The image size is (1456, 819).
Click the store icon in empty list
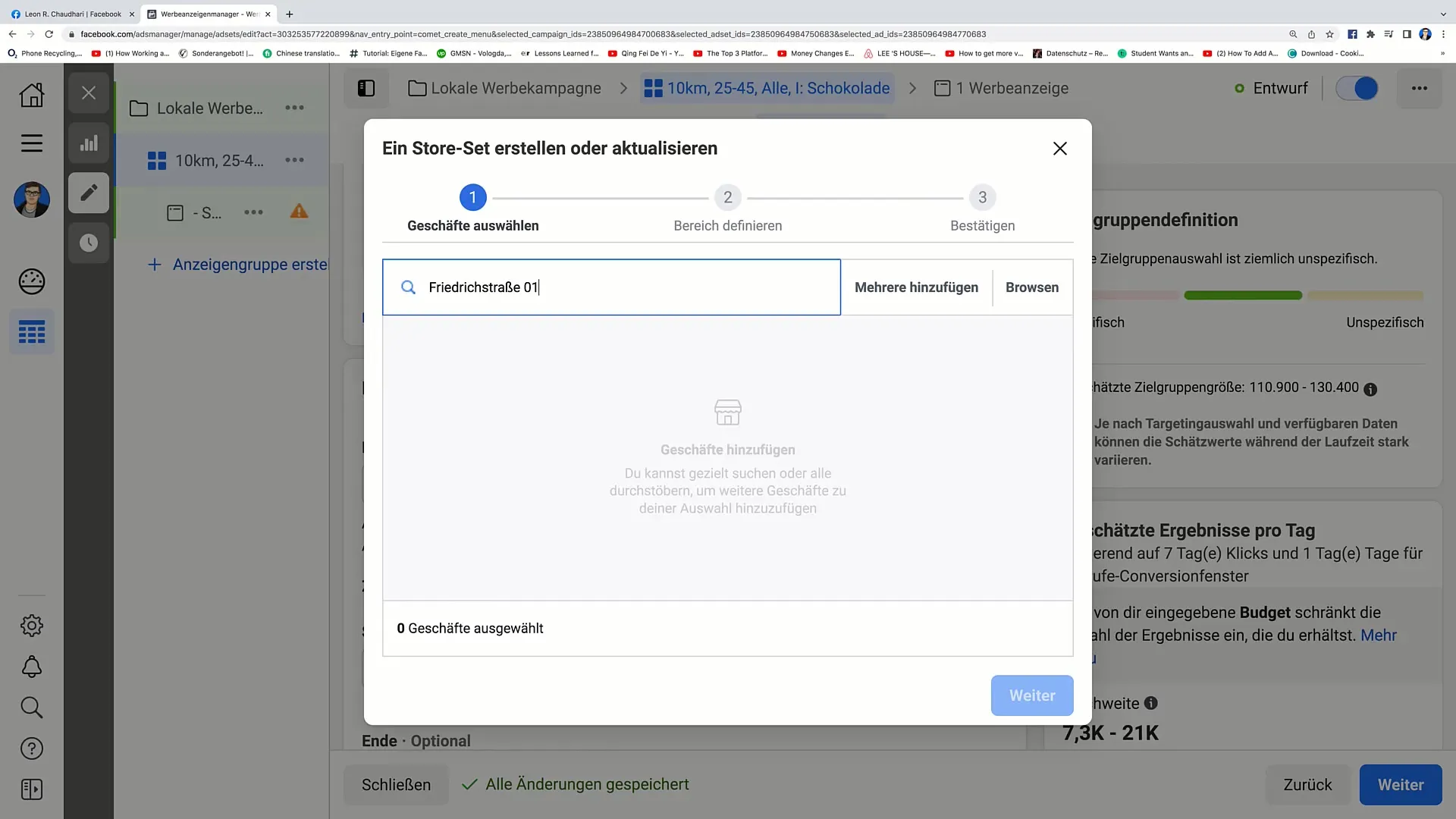pos(727,413)
